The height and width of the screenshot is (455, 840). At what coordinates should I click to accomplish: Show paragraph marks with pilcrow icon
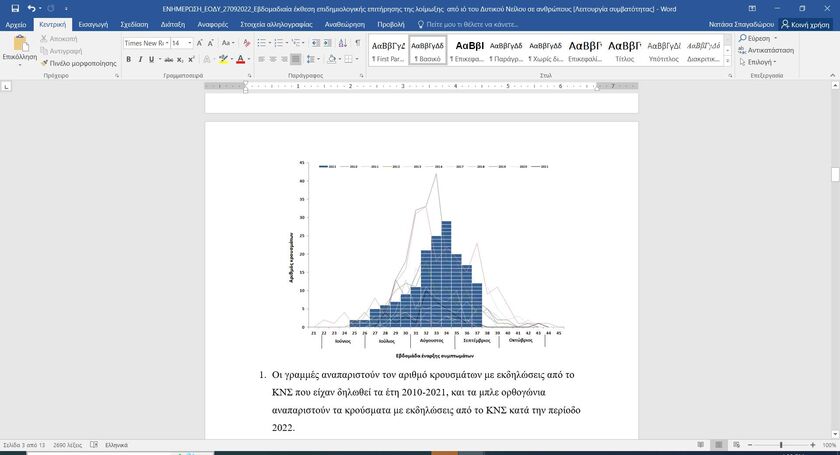tap(357, 43)
